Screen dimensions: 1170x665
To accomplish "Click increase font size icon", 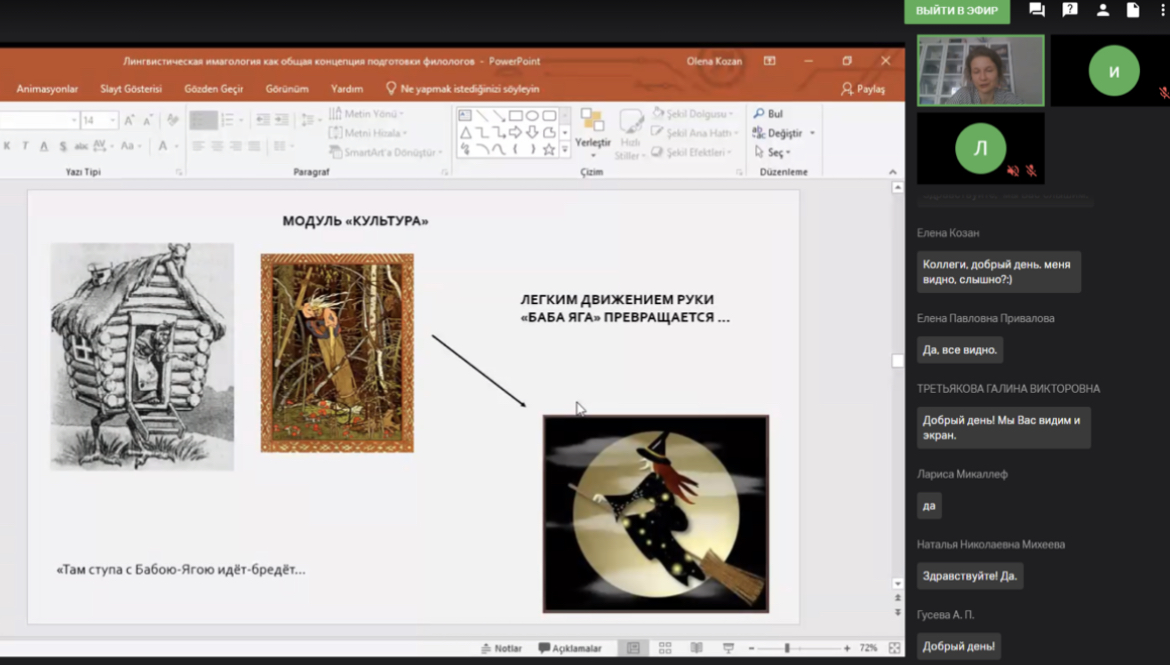I will coord(129,120).
